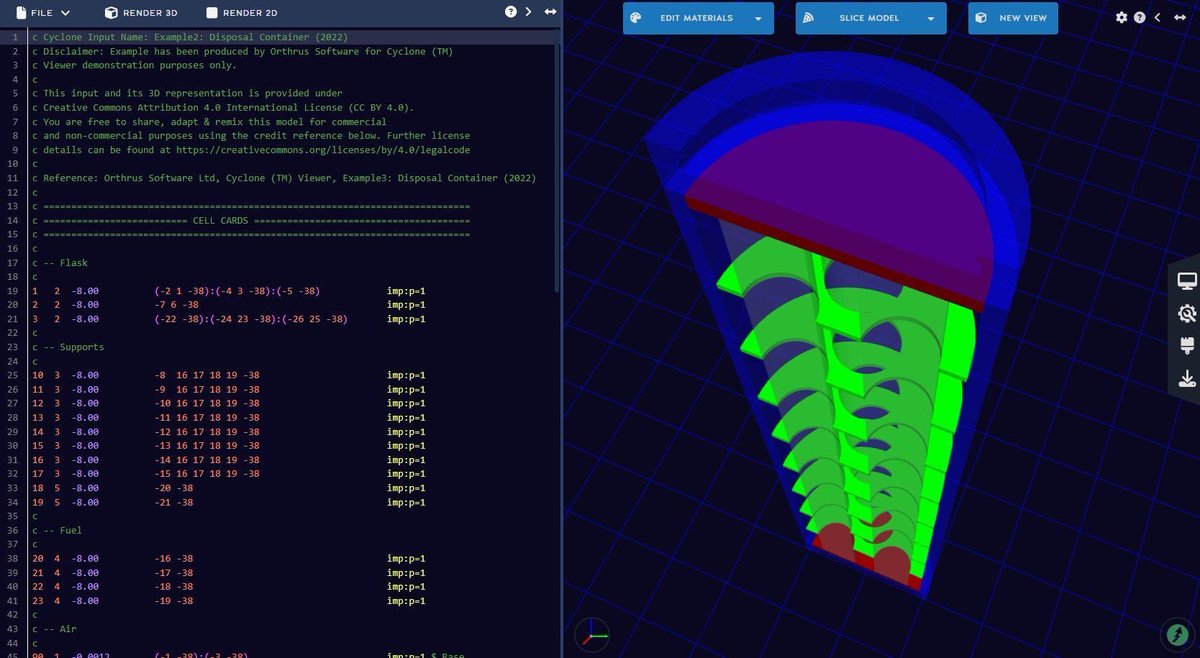
Task: Click '(-2 1 -38):(-4 3 -38):(-5 -38)' expression
Action: pyautogui.click(x=237, y=291)
